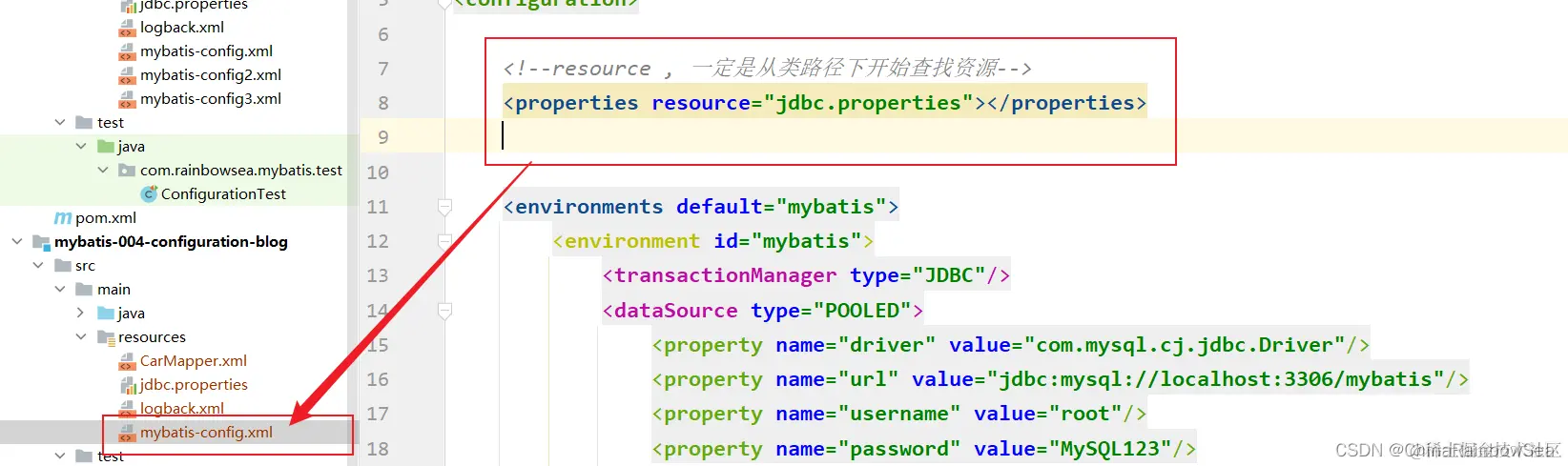Click the CarMapper.xml file icon
This screenshot has height=466, width=1568.
coord(127,361)
